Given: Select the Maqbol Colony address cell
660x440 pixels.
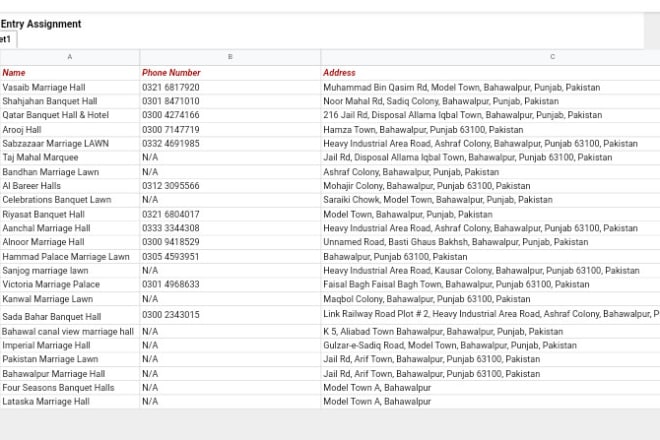Looking at the screenshot, I should (490, 299).
